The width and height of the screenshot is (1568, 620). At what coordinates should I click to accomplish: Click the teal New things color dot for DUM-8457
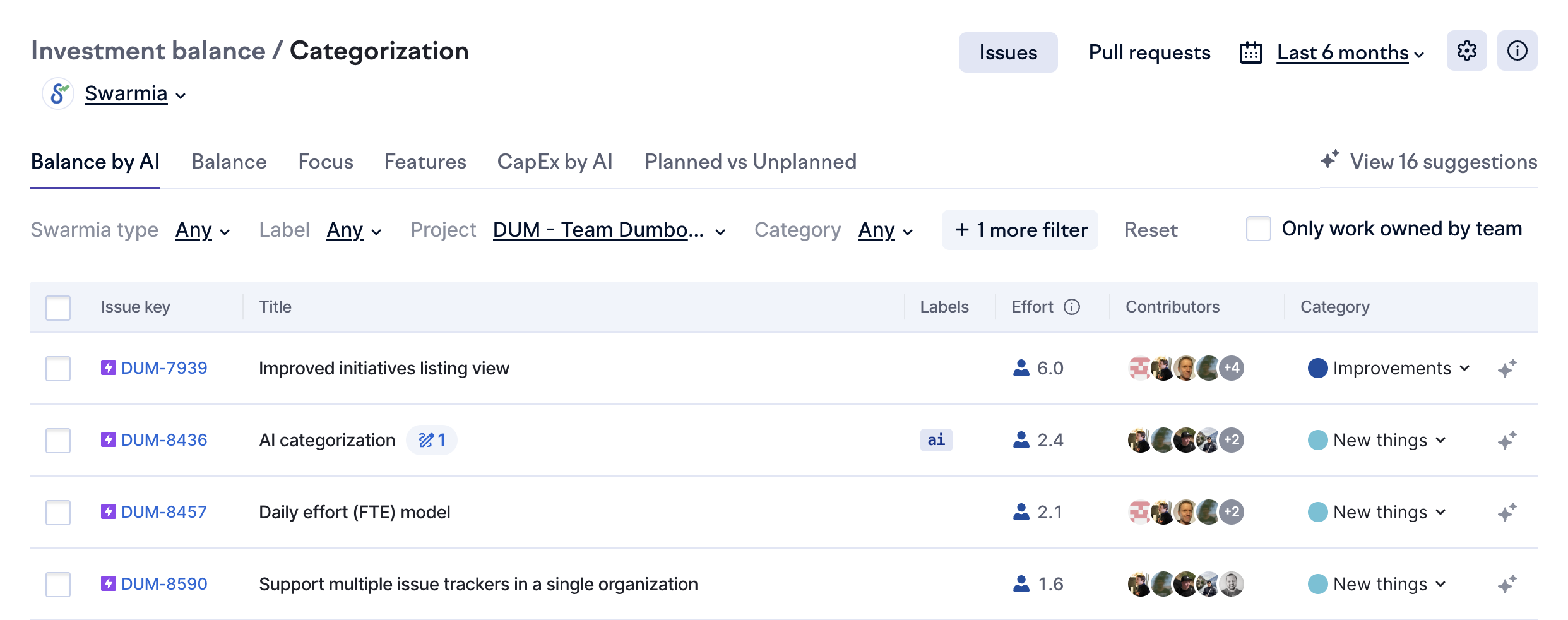point(1317,512)
